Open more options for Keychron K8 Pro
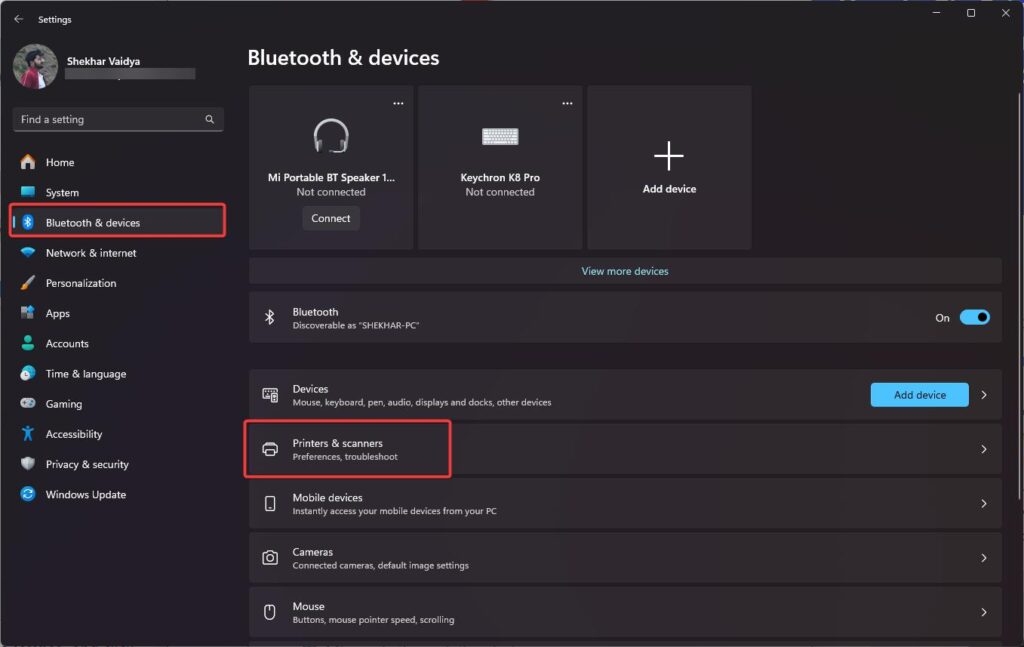 [567, 103]
